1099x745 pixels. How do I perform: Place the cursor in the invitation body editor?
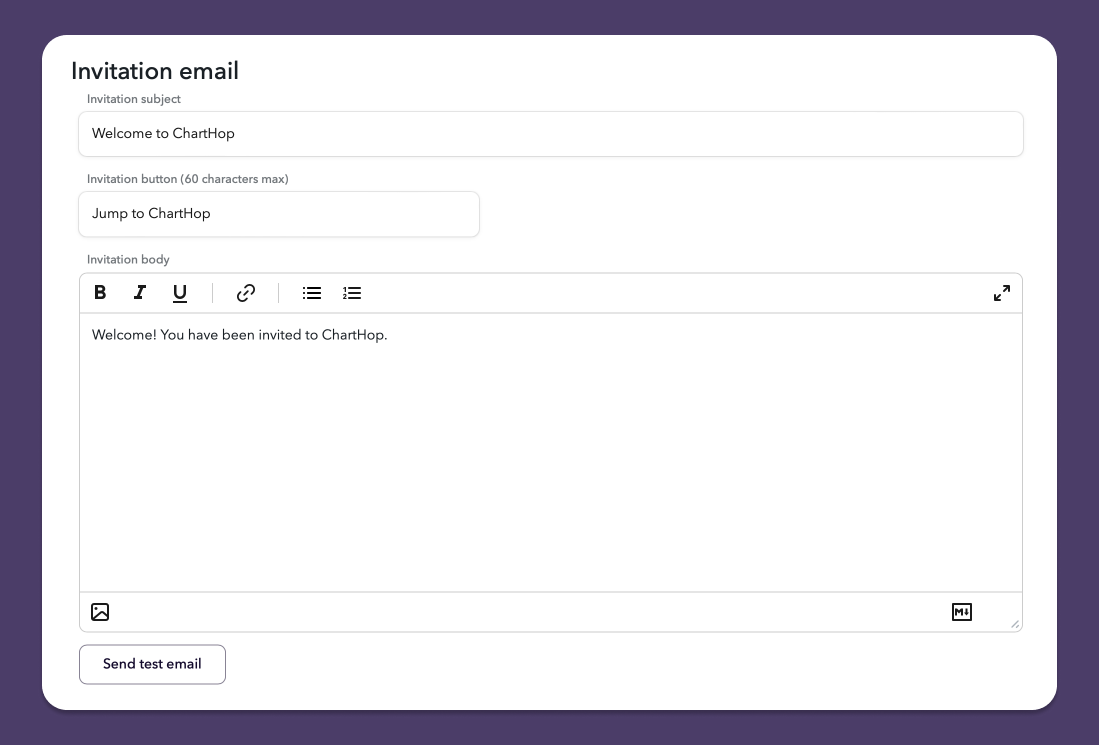click(x=550, y=450)
